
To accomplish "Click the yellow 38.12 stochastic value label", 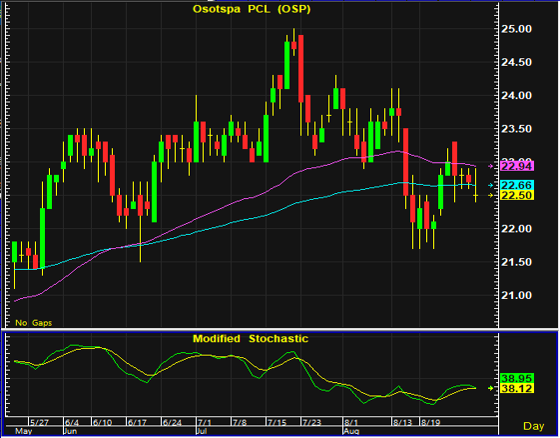I will tap(518, 388).
